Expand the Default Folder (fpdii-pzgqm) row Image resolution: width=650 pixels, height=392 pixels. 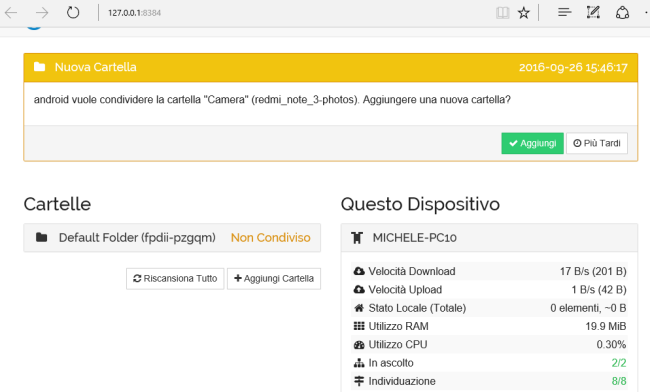[x=172, y=238]
